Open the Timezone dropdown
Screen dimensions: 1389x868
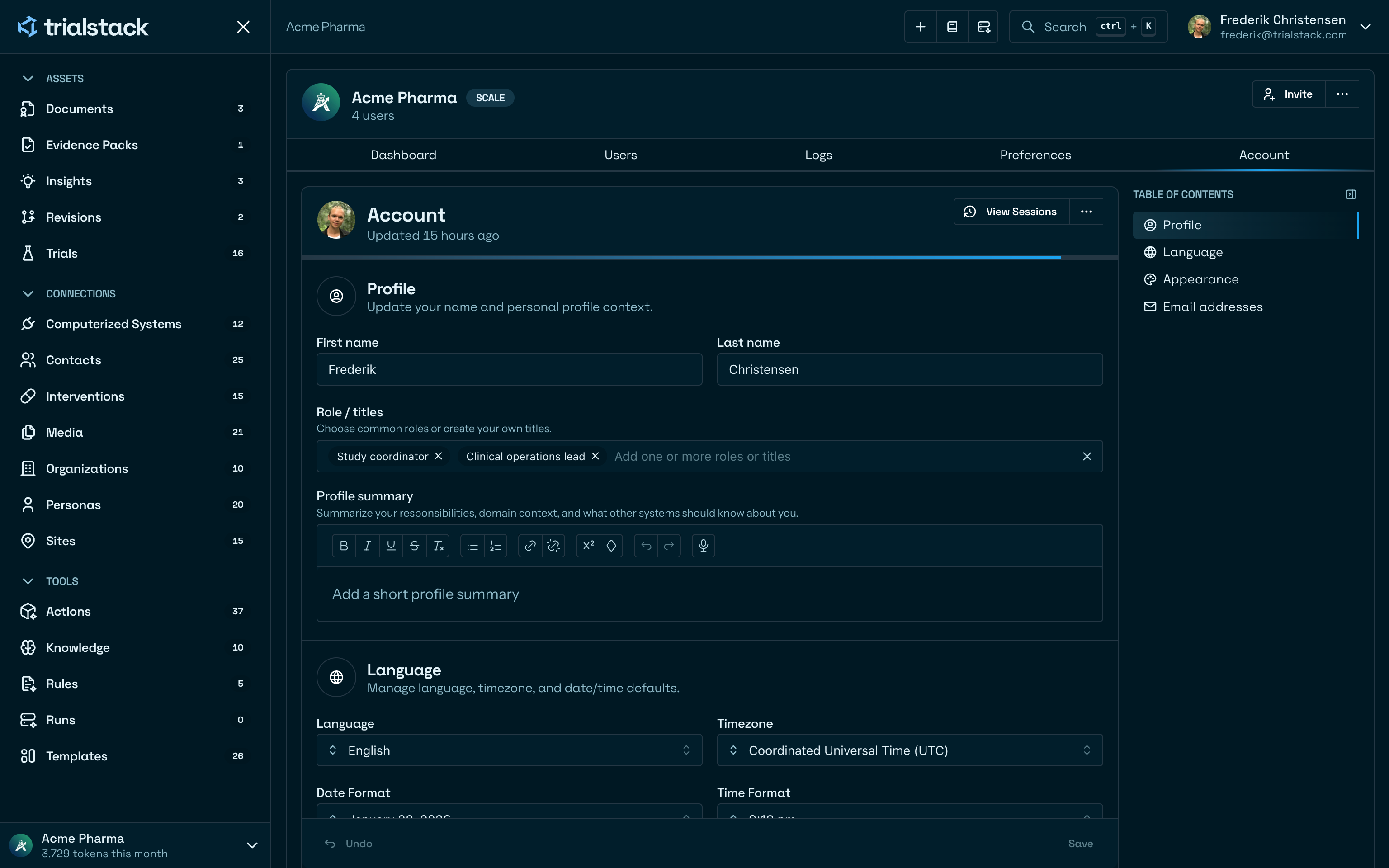point(910,750)
